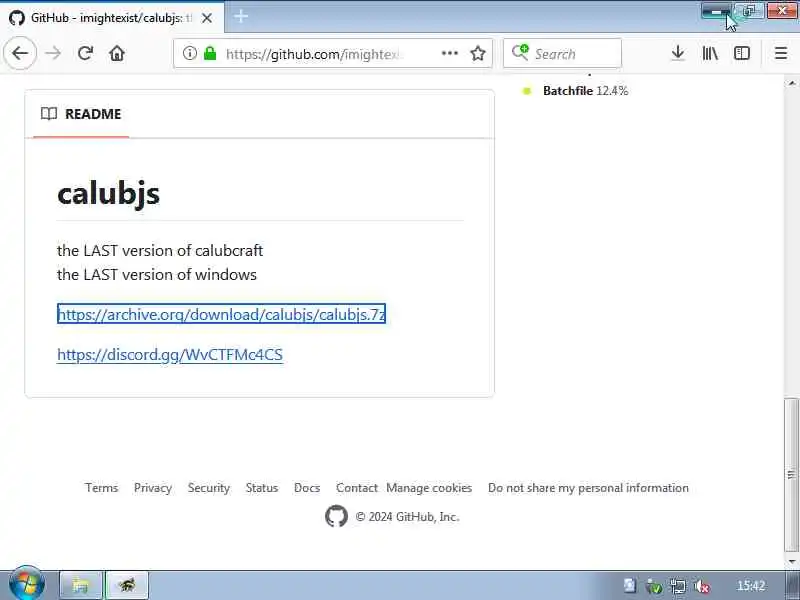
Task: Click the README book icon
Action: click(49, 113)
